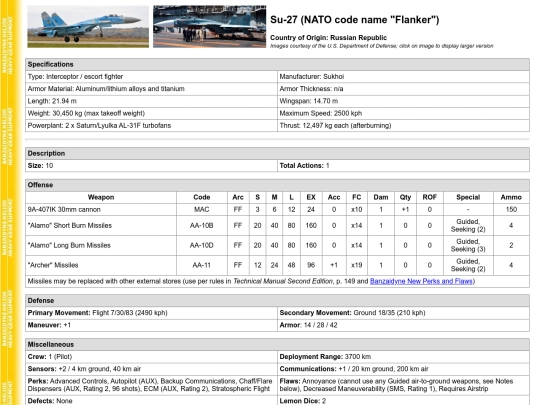Click Deployment Range: 3700 km cell

click(403, 357)
